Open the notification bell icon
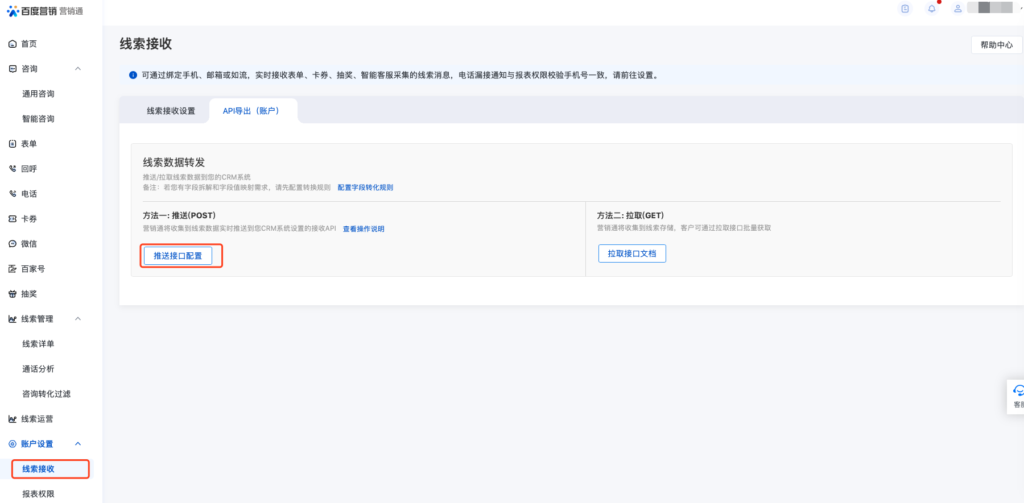 (x=932, y=9)
